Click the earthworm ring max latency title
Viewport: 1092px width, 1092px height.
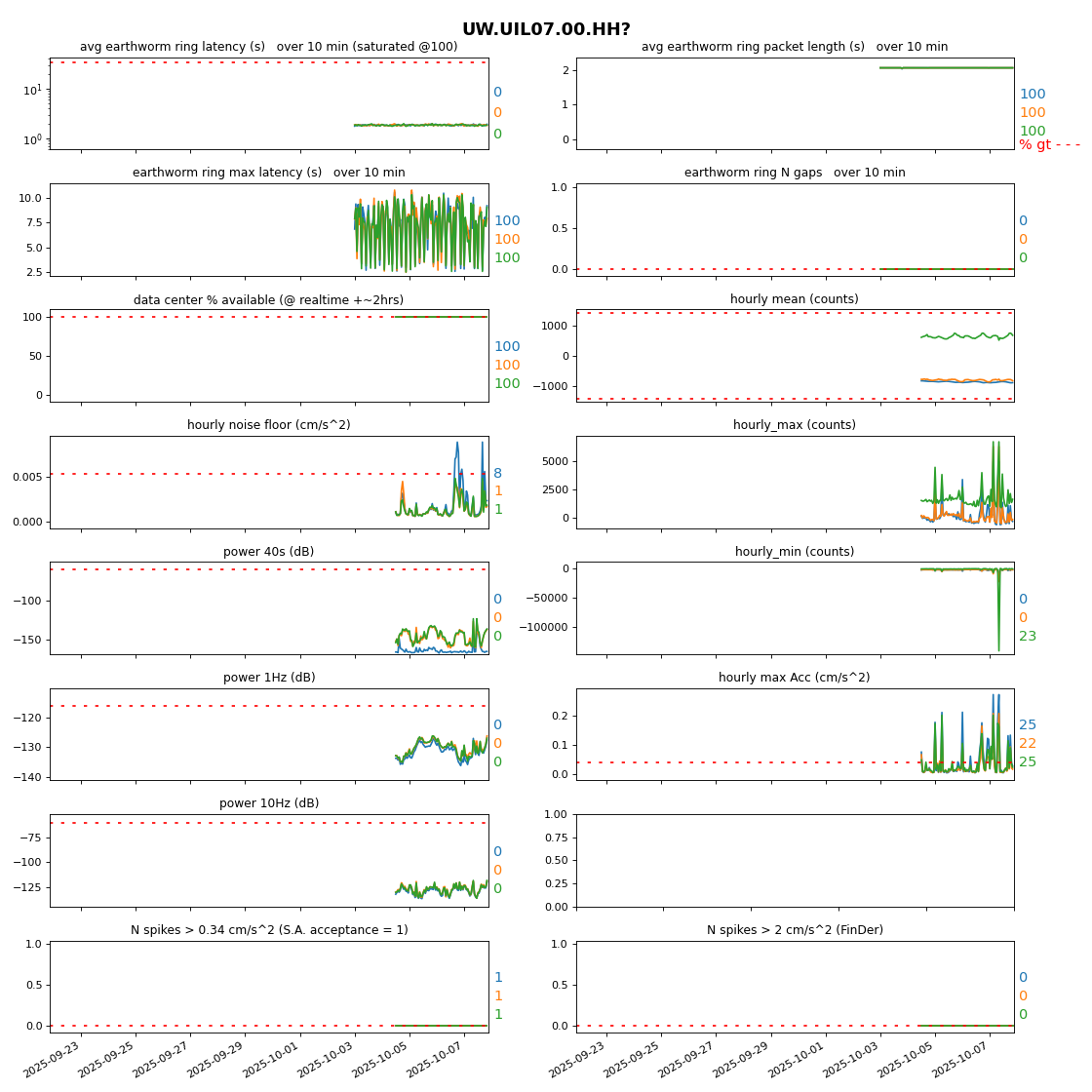click(268, 173)
